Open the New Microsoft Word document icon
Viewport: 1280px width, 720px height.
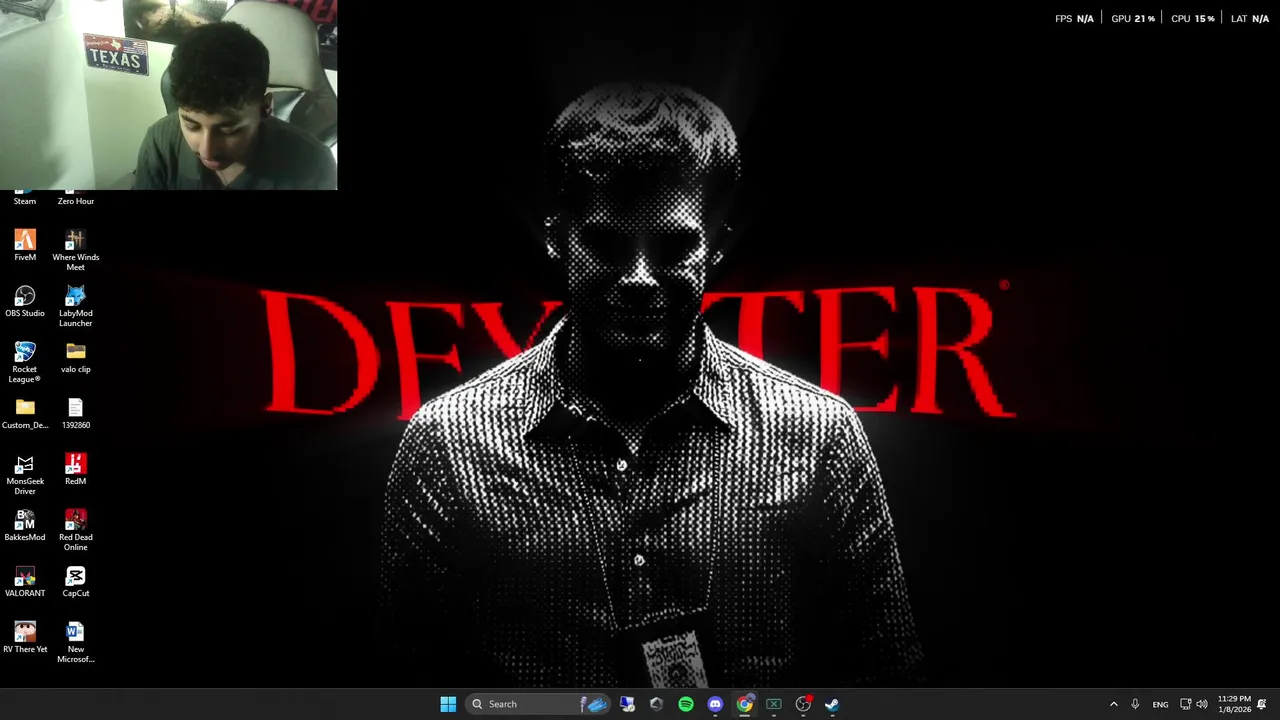tap(76, 643)
